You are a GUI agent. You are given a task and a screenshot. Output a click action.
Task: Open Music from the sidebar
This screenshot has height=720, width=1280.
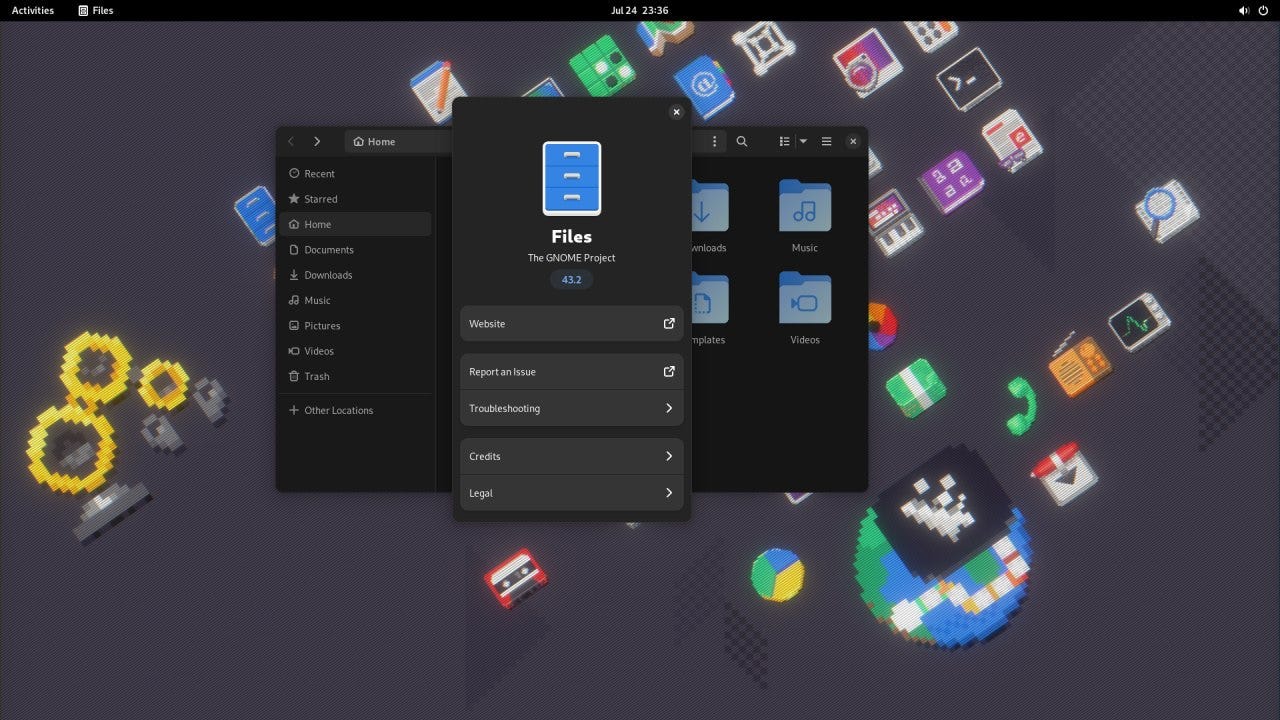click(x=356, y=300)
